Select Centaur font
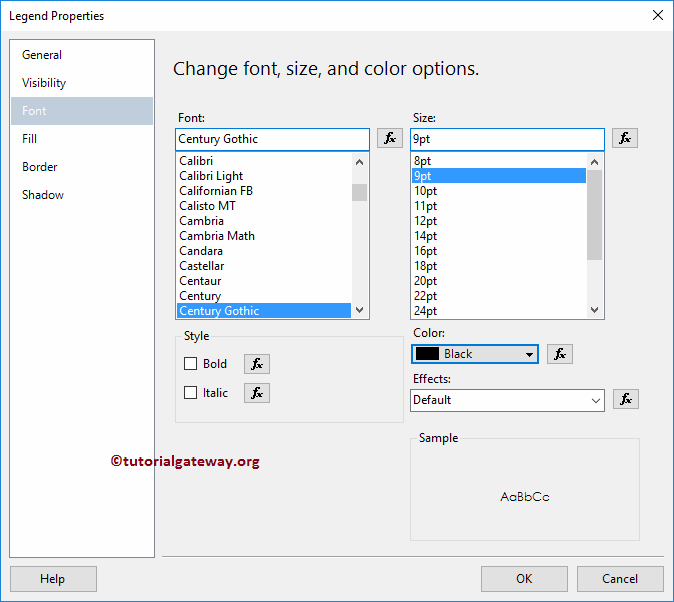 (x=264, y=281)
